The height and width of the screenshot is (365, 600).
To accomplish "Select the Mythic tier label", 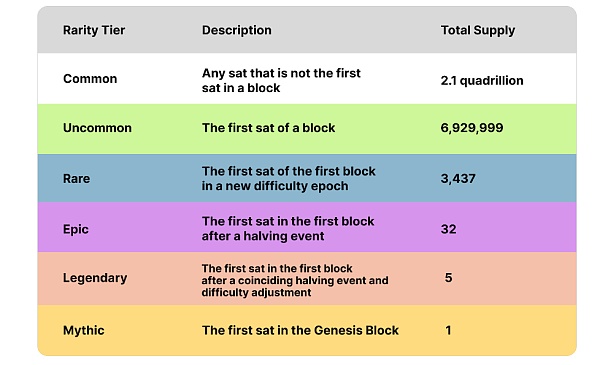I will [x=83, y=330].
